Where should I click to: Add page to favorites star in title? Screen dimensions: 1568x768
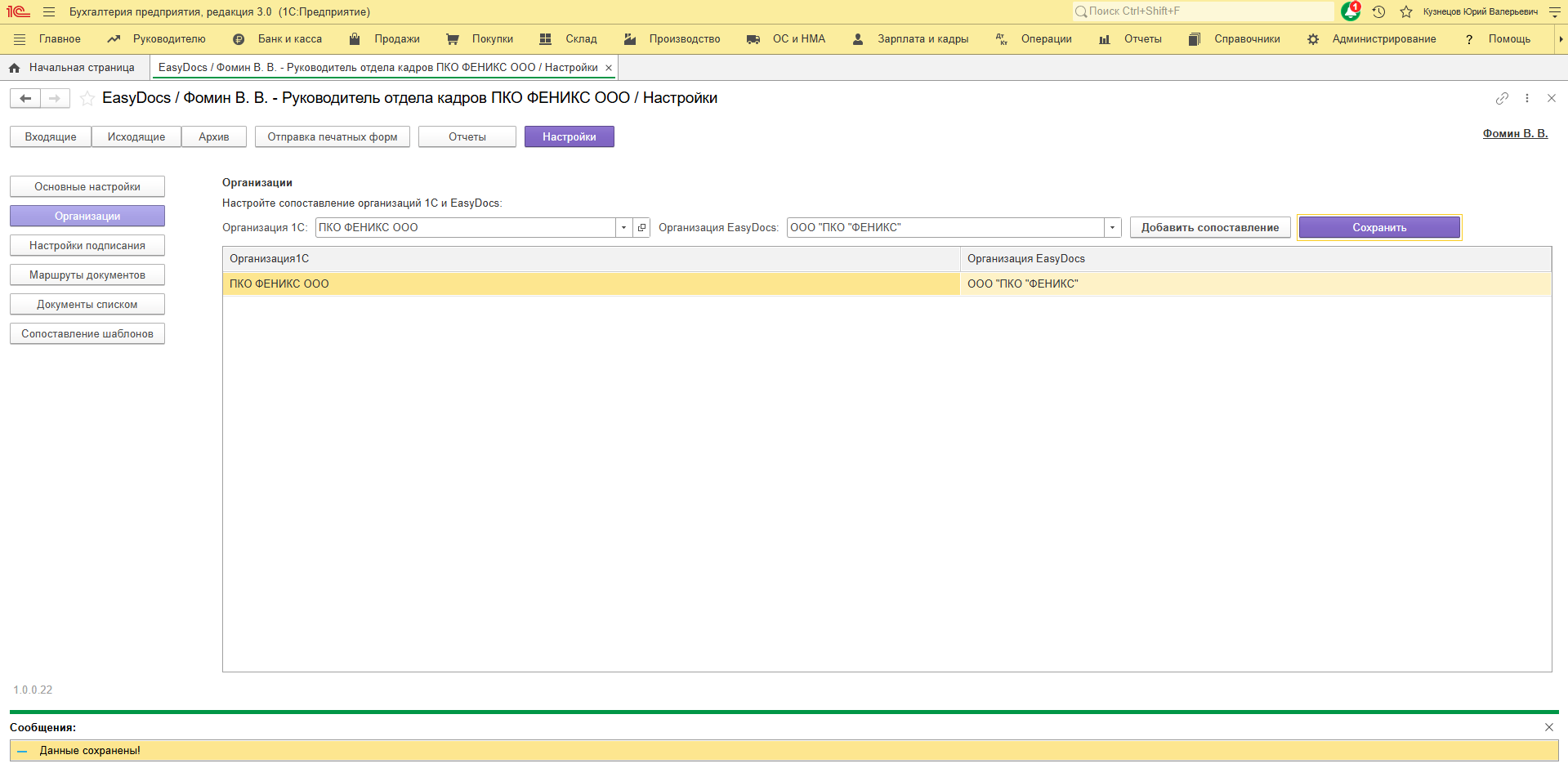(x=87, y=99)
